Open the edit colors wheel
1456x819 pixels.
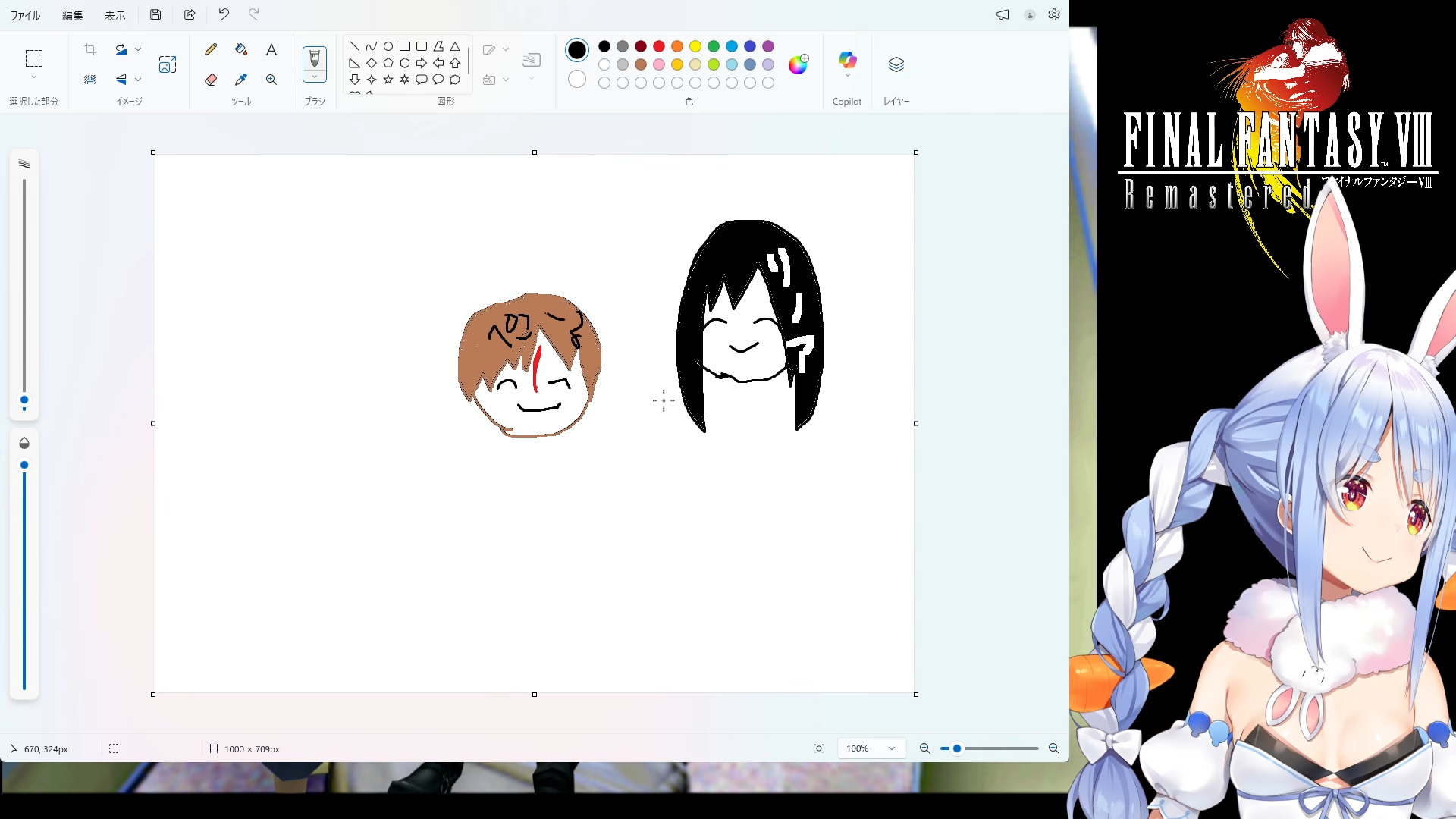point(798,64)
